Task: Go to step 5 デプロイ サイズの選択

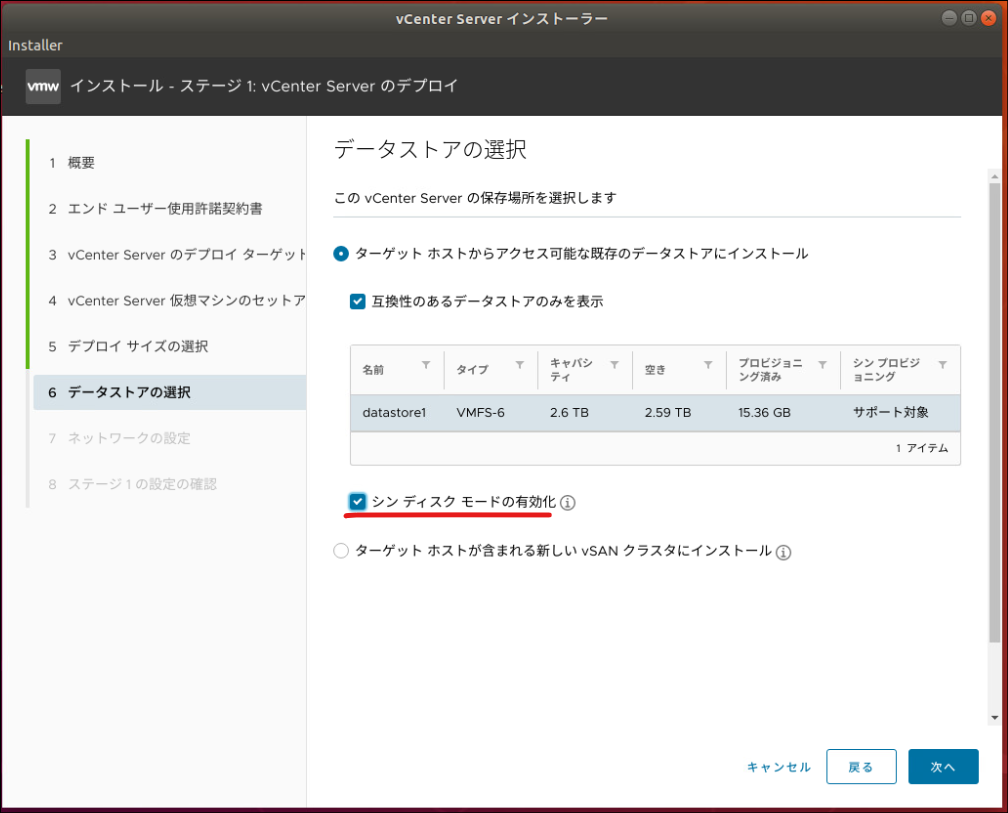Action: click(x=128, y=347)
